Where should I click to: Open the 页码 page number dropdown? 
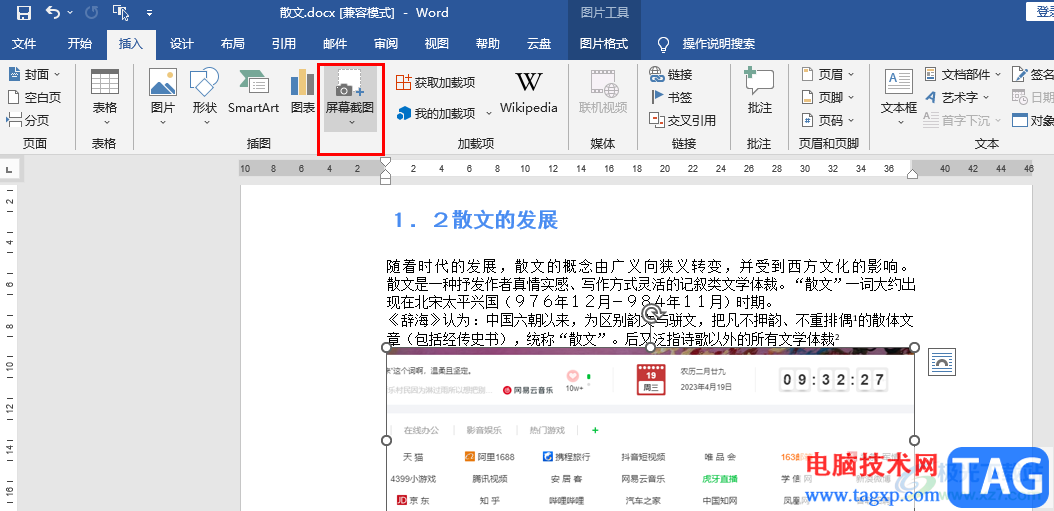(828, 120)
